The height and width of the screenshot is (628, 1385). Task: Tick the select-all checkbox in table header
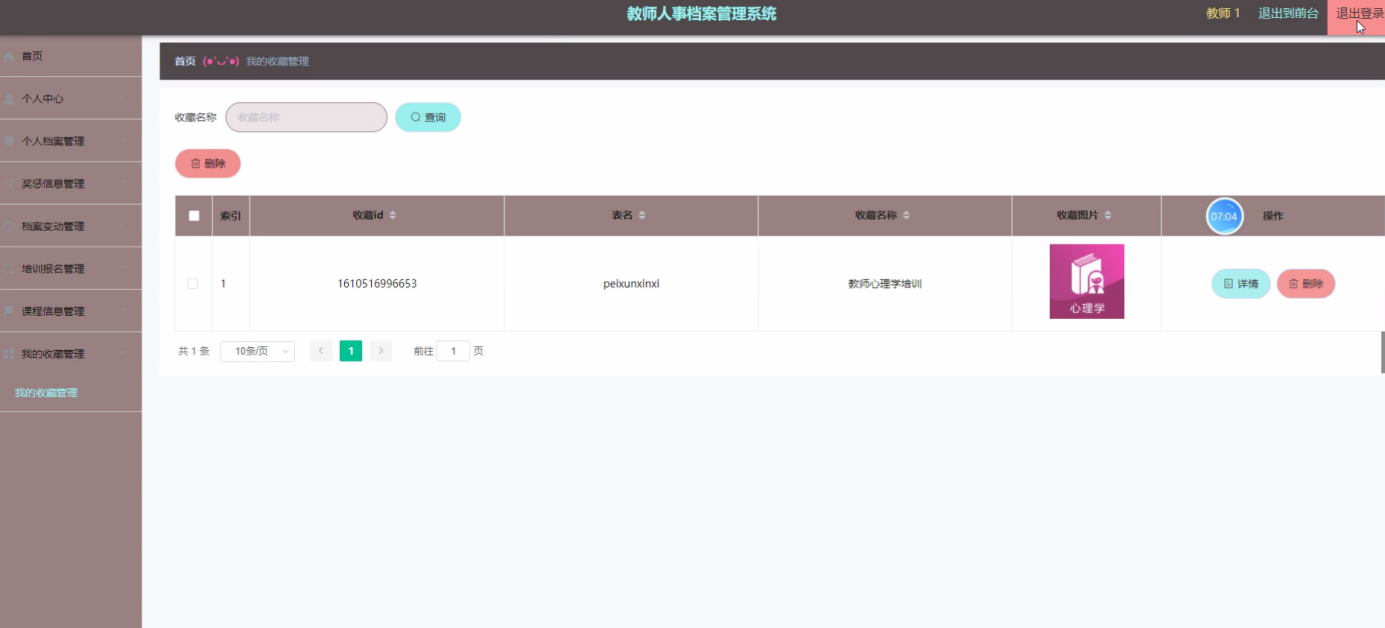pyautogui.click(x=194, y=216)
